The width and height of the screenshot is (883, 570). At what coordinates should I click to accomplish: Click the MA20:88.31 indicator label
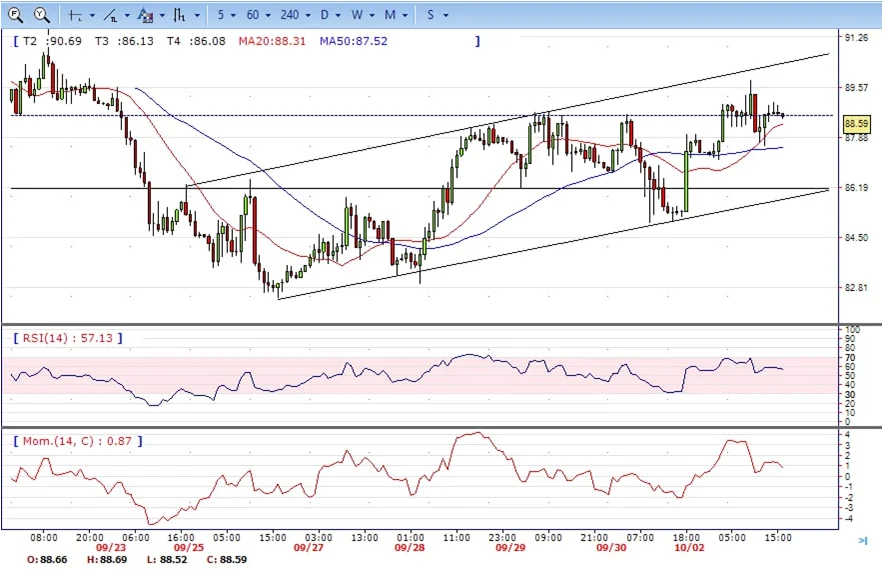[272, 41]
